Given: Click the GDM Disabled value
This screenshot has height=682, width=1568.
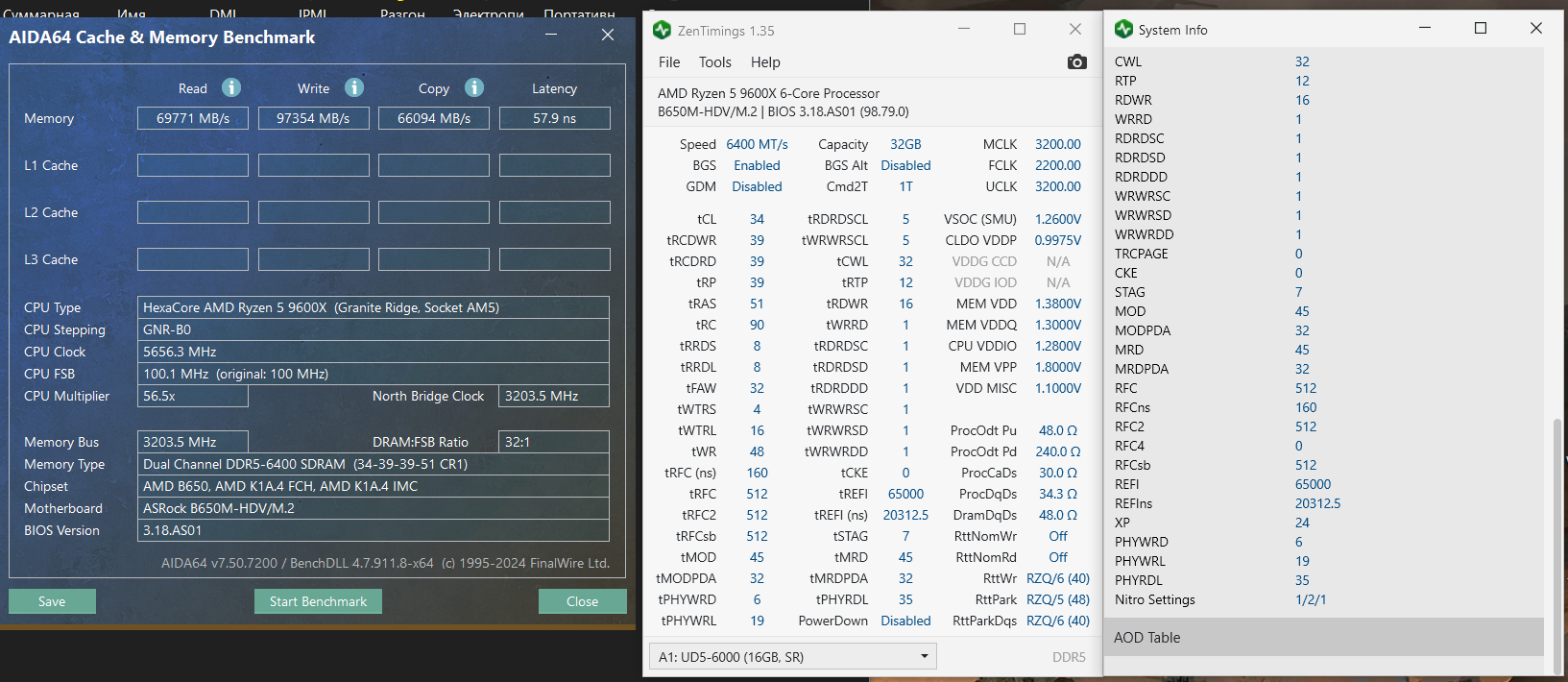Looking at the screenshot, I should (757, 186).
